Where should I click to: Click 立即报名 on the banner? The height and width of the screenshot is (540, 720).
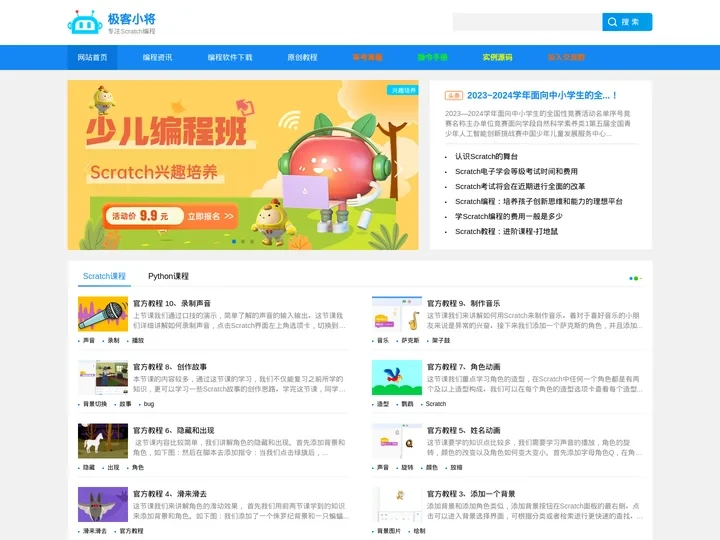[x=210, y=216]
